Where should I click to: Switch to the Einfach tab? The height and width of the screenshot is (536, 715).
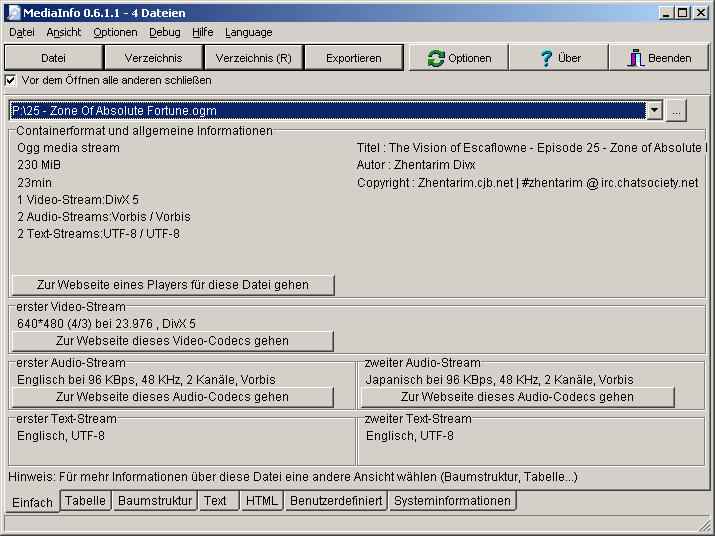point(32,502)
